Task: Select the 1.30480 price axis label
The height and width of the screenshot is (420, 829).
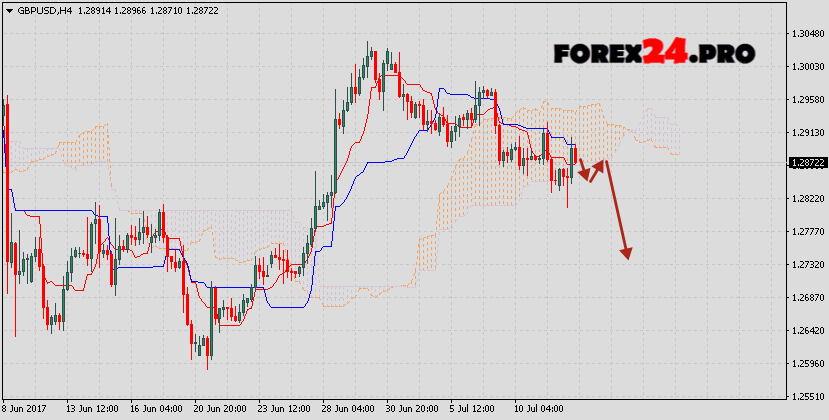Action: (x=807, y=34)
